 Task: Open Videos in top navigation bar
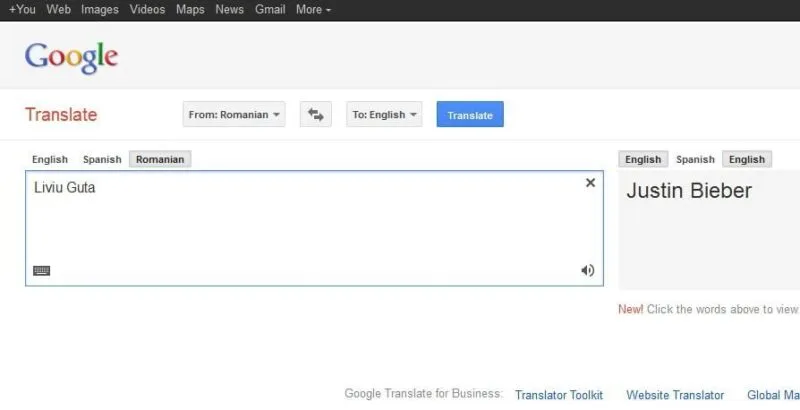point(147,9)
